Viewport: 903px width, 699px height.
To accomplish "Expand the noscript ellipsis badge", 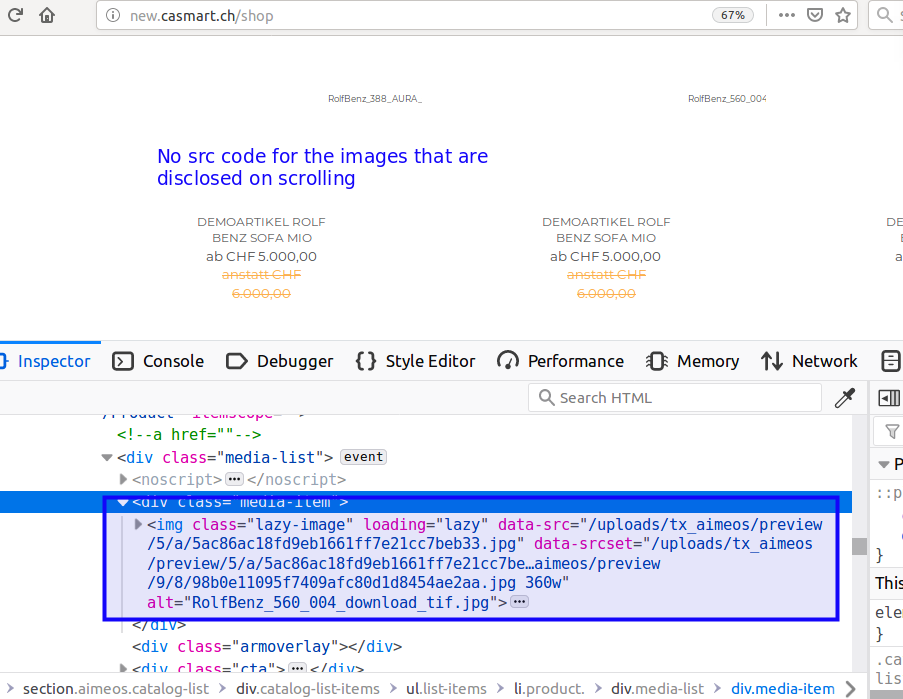I will click(x=234, y=479).
